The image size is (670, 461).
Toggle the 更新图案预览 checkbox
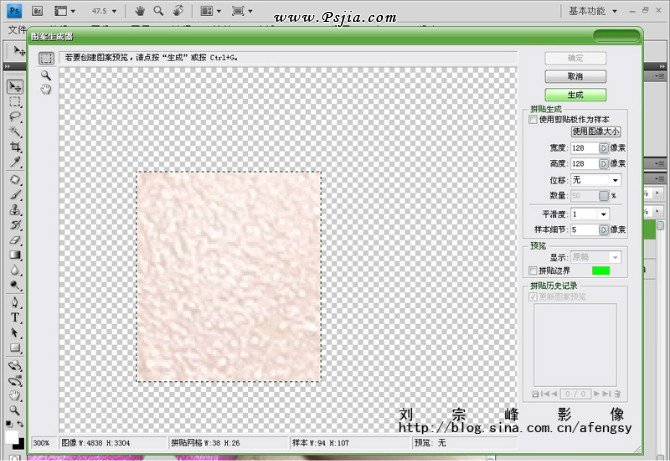pos(533,297)
